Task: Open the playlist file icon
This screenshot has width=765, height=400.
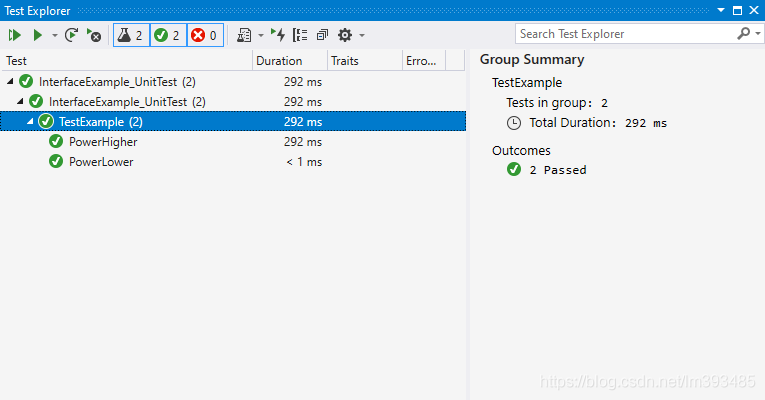Action: [x=244, y=35]
